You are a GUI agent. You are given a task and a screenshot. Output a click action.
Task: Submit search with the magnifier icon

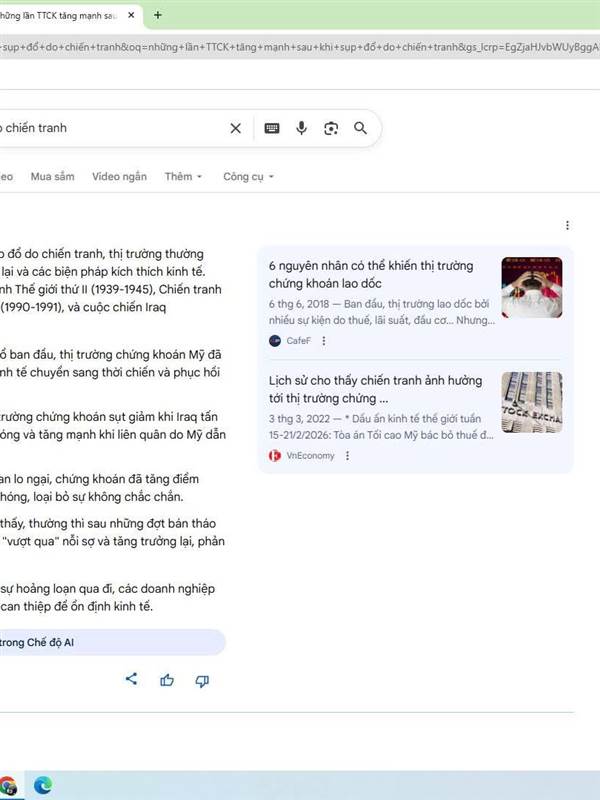pyautogui.click(x=360, y=128)
